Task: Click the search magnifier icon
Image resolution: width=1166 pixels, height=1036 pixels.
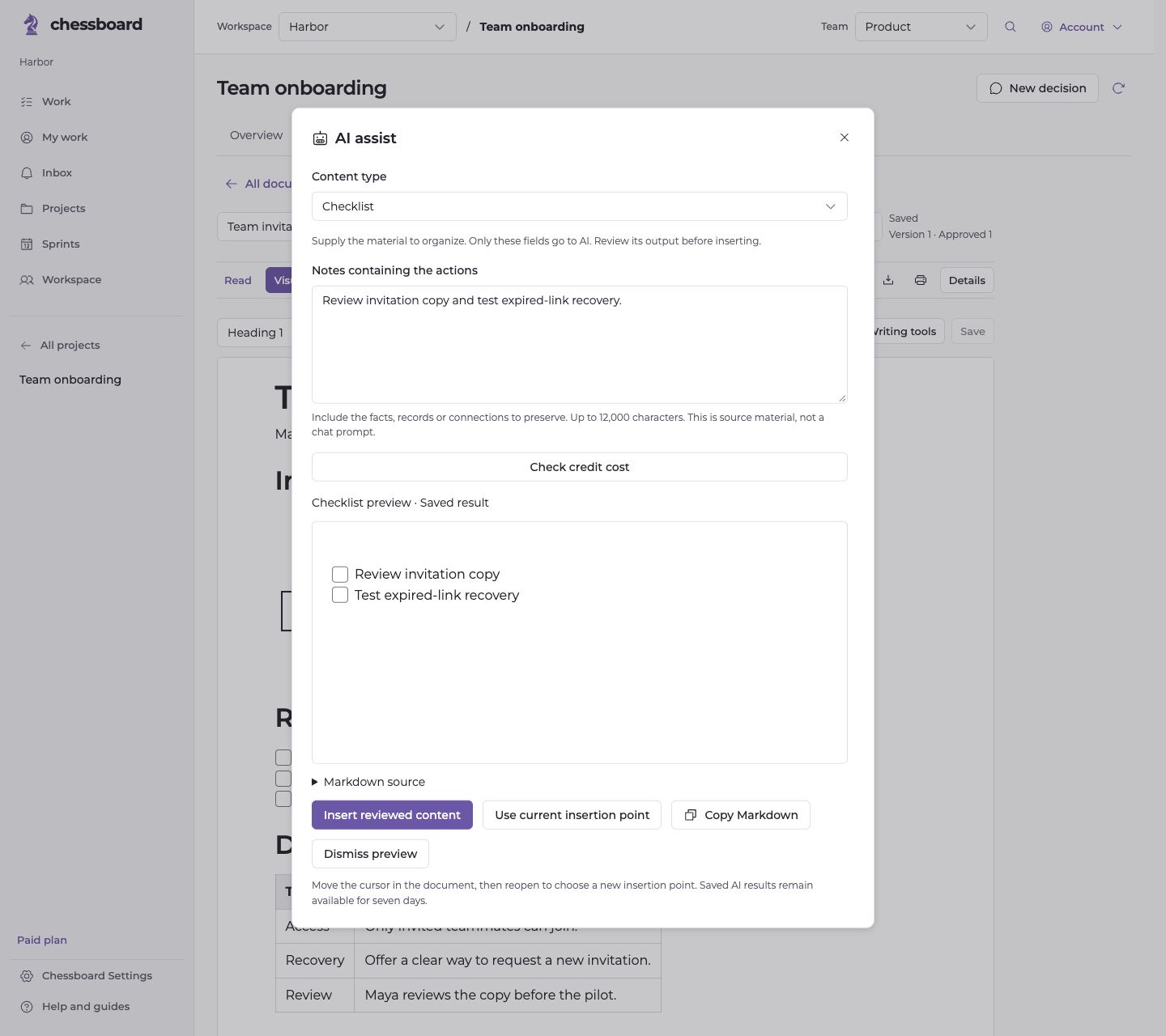Action: 1010,27
